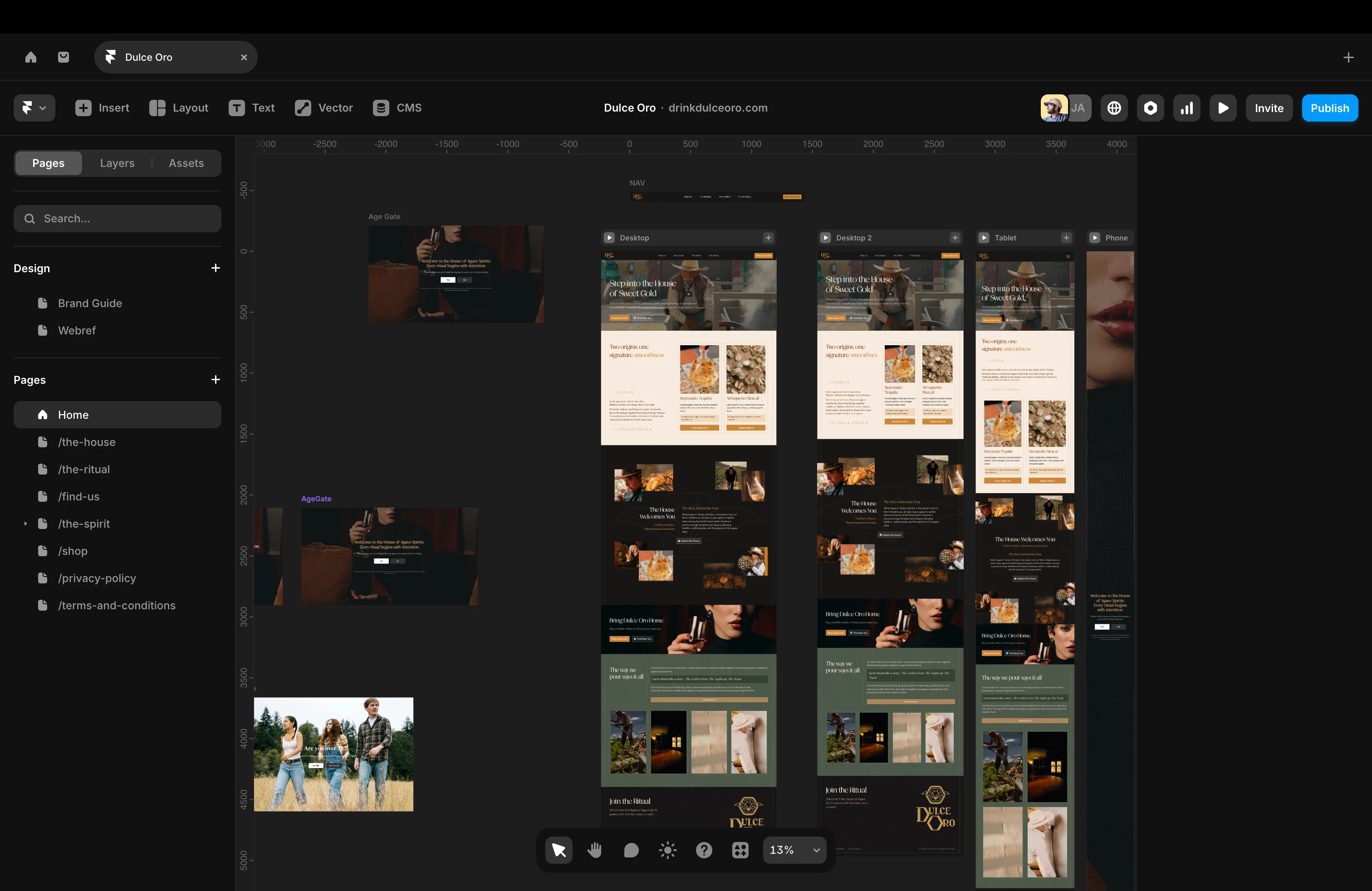Image resolution: width=1372 pixels, height=891 pixels.
Task: Switch to the Layers tab
Action: click(x=117, y=163)
